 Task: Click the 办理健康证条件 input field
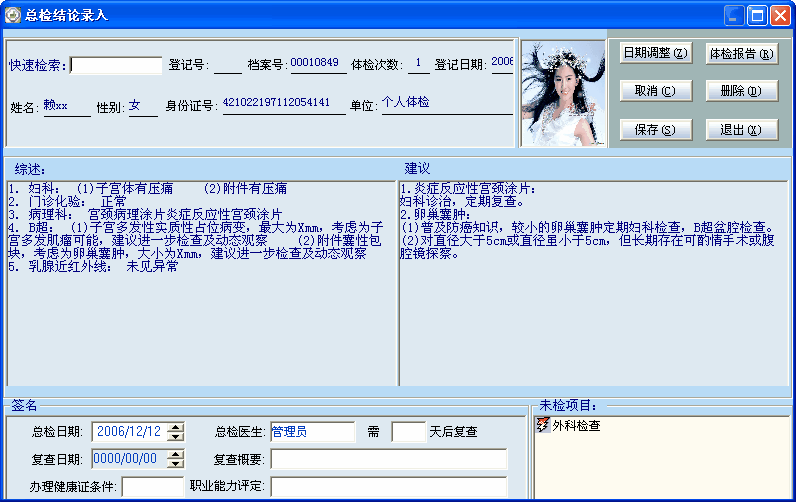(153, 487)
